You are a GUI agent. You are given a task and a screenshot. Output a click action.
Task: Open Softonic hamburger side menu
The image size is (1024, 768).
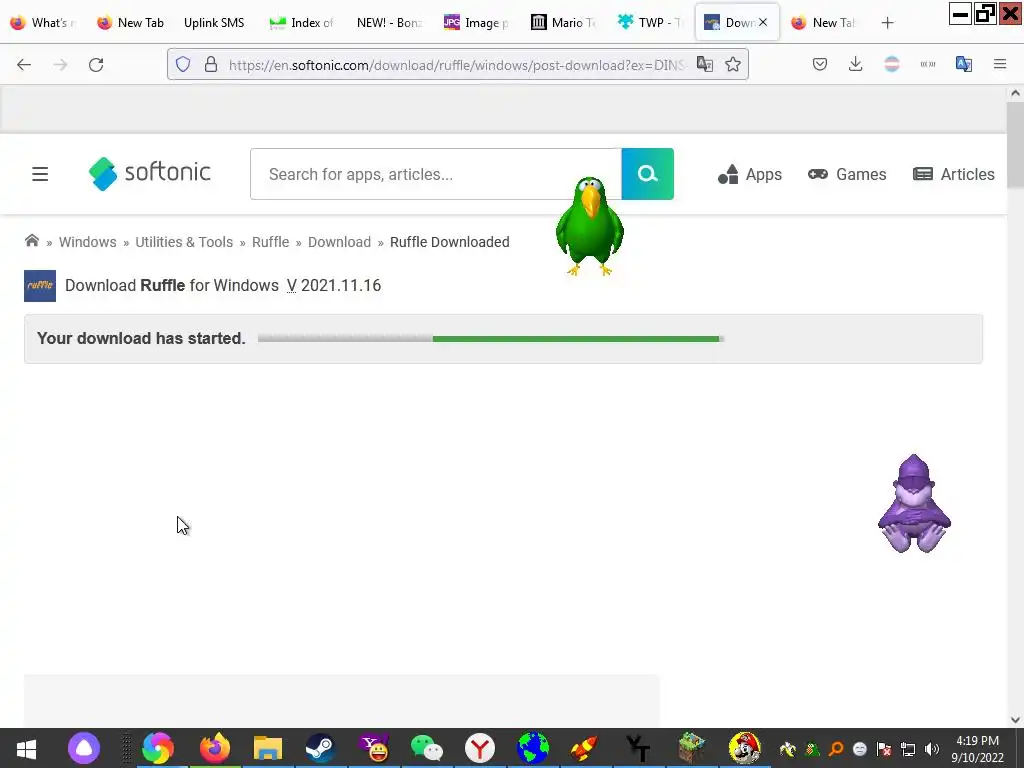click(40, 174)
